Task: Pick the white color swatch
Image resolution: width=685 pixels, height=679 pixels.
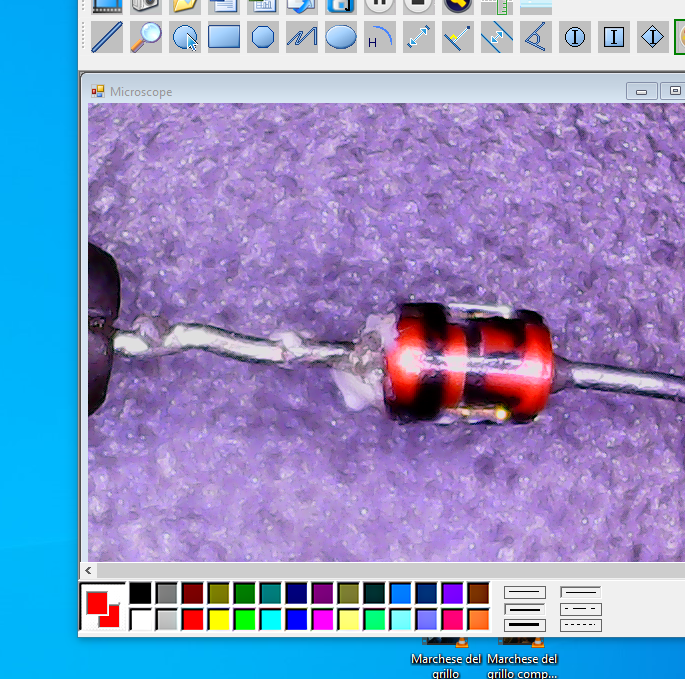Action: pyautogui.click(x=140, y=619)
